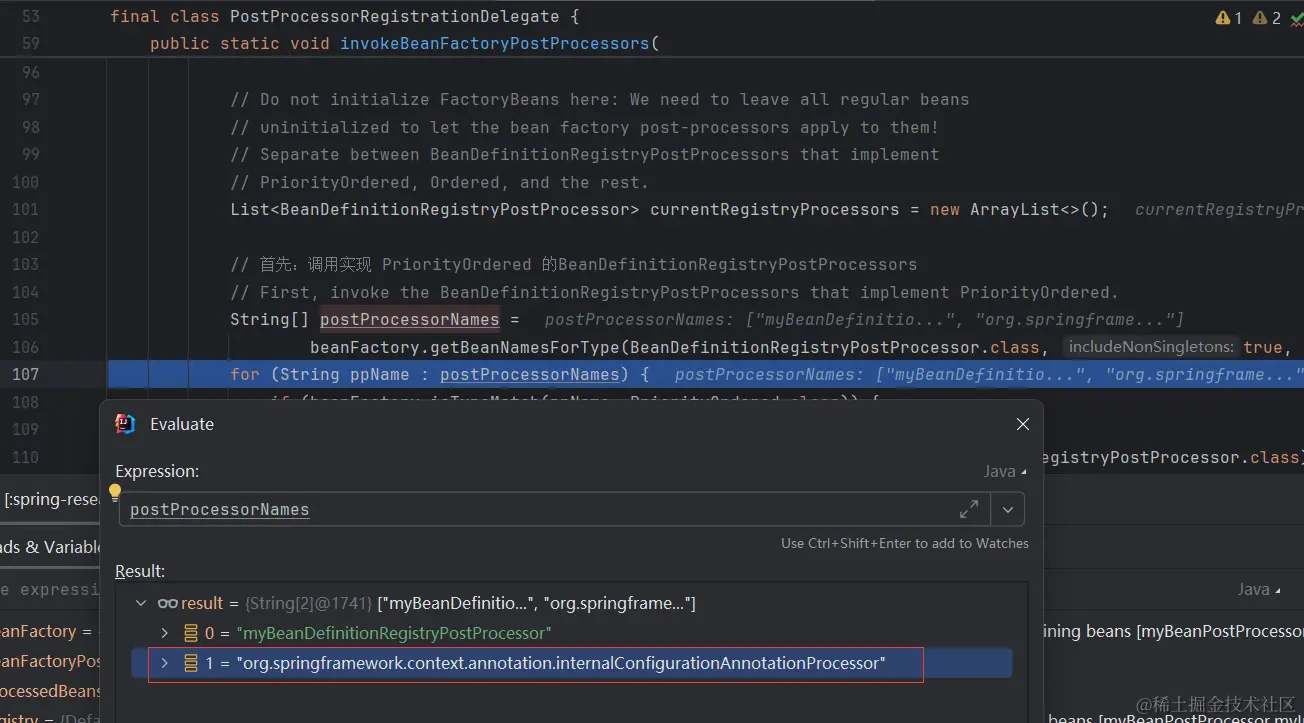
Task: Expand element 1 internalConfigurationAnnotationProcessor
Action: tap(165, 662)
